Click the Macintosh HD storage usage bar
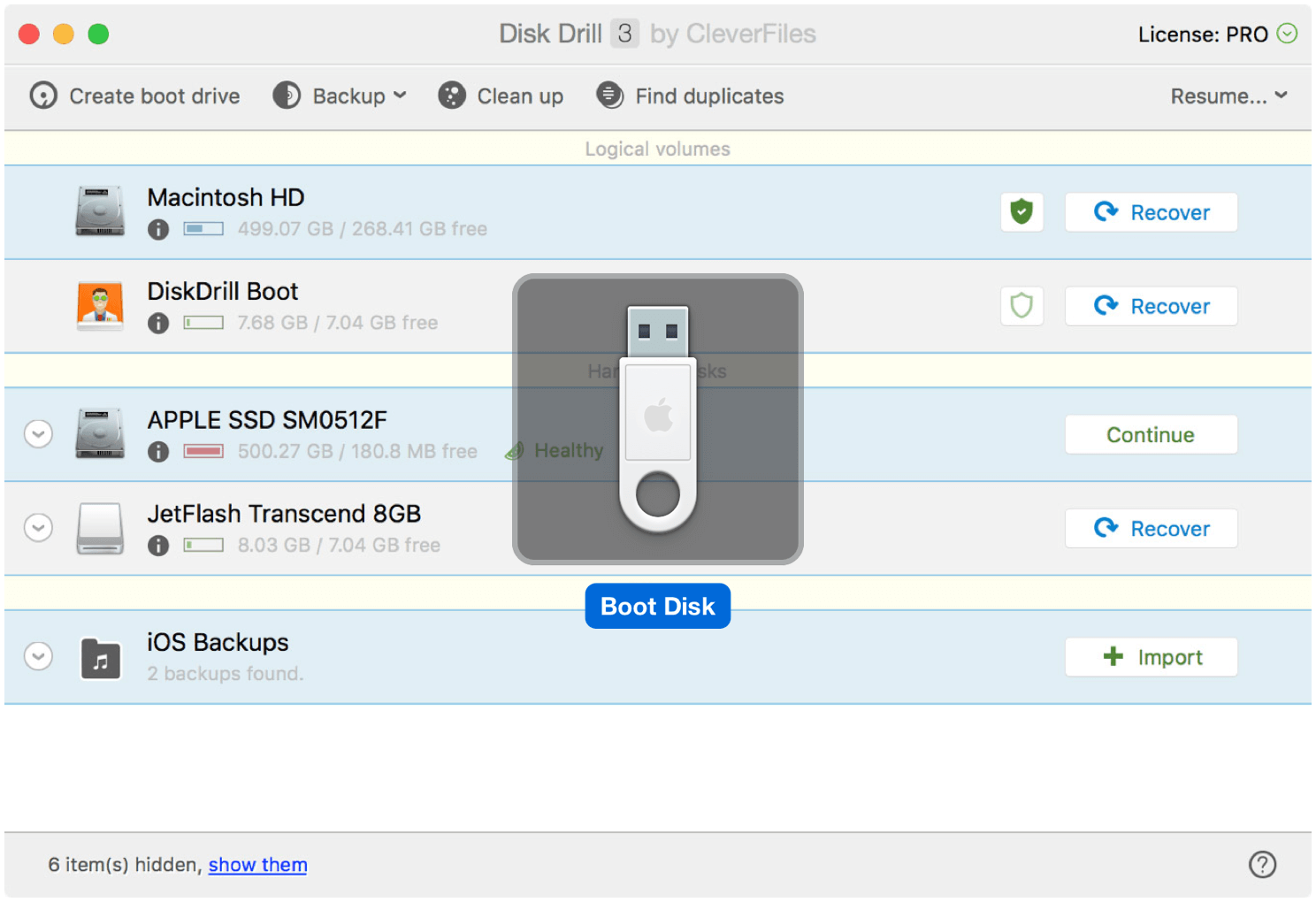Viewport: 1316px width, 902px height. 203,229
